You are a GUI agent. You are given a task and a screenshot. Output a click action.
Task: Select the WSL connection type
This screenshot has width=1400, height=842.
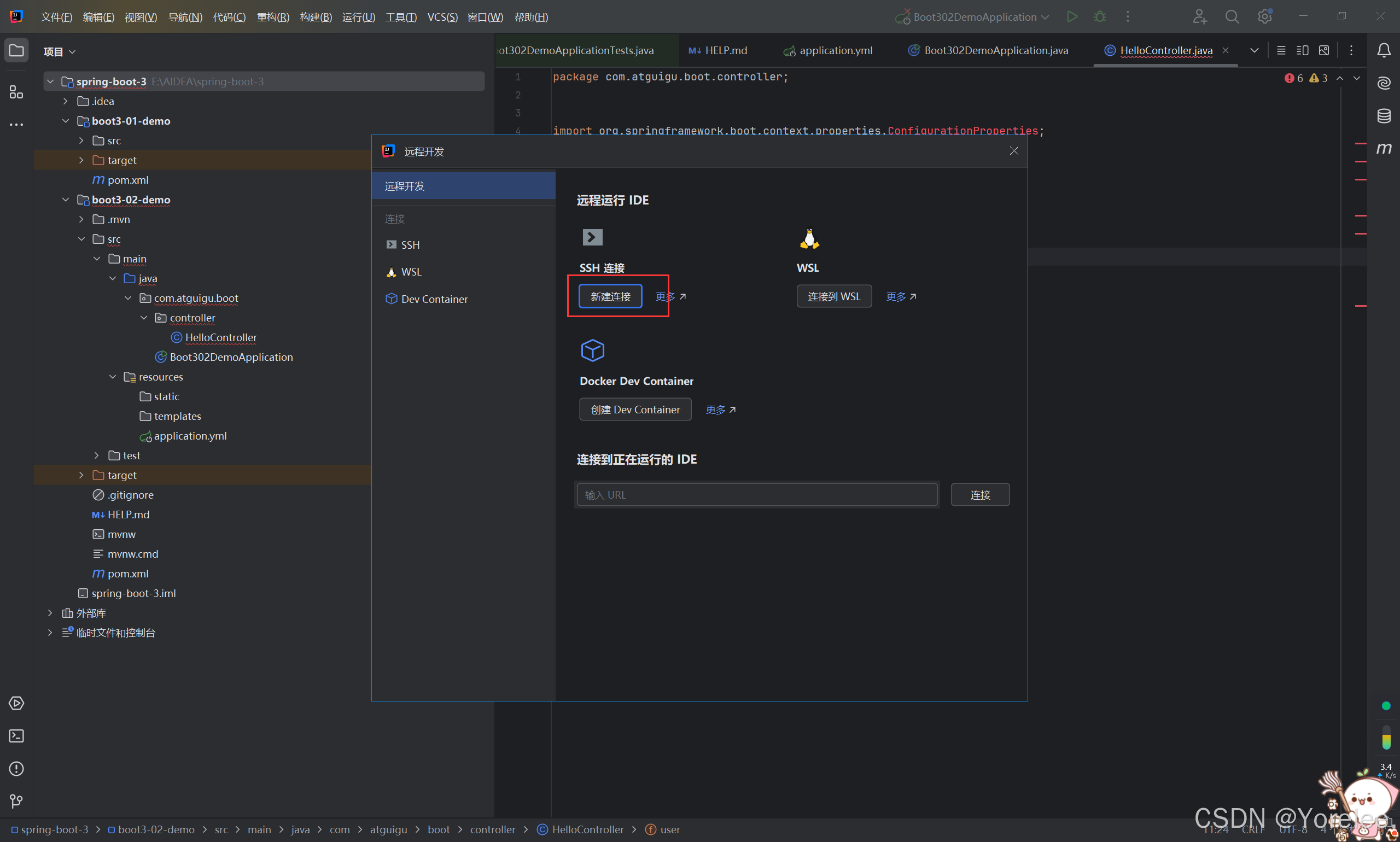(411, 272)
